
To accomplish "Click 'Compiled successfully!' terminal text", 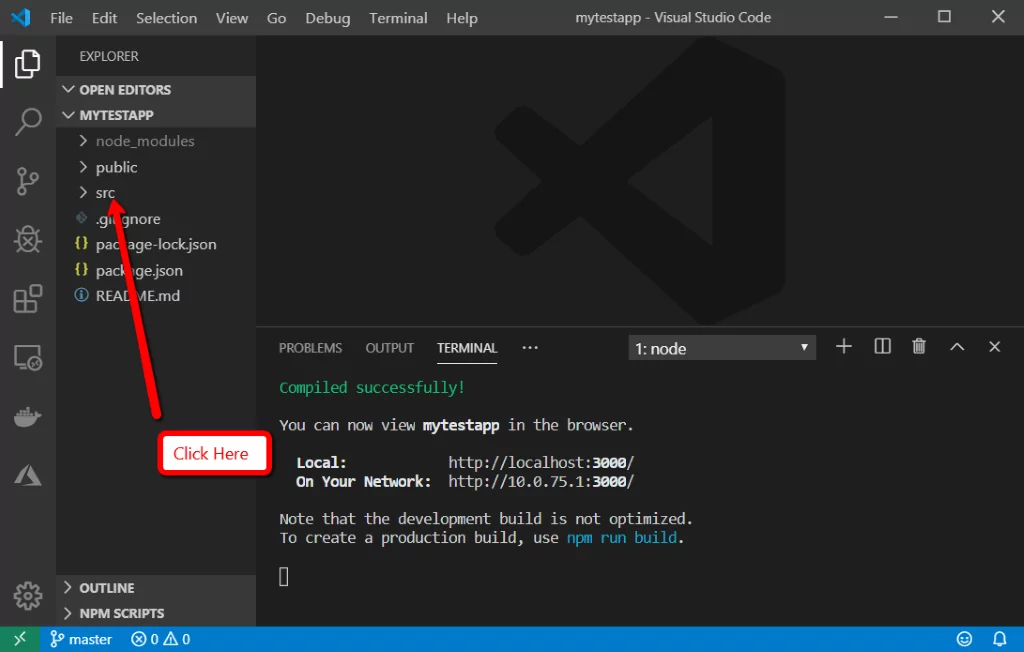I will (372, 387).
